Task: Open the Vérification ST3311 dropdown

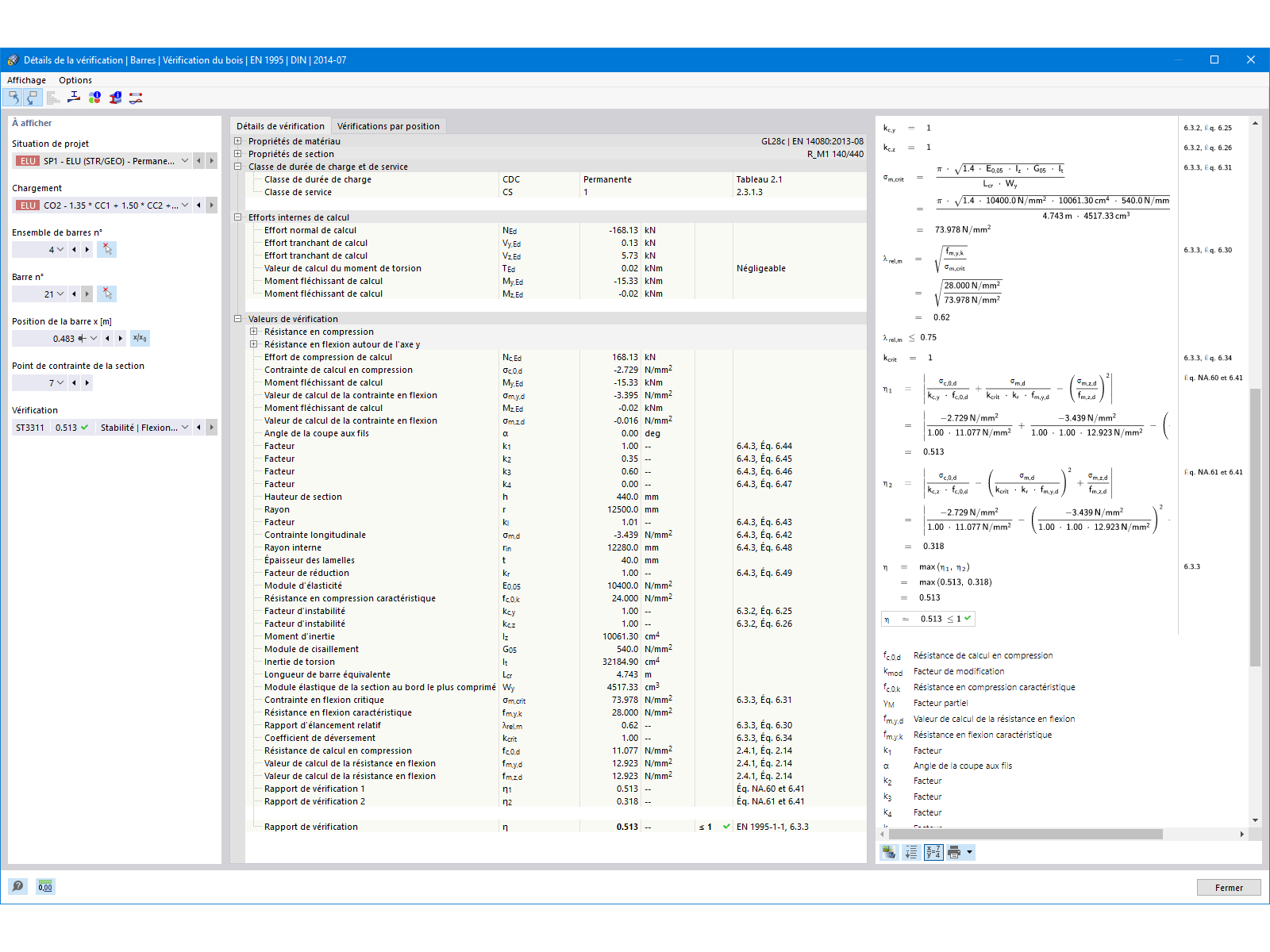Action: click(x=185, y=427)
